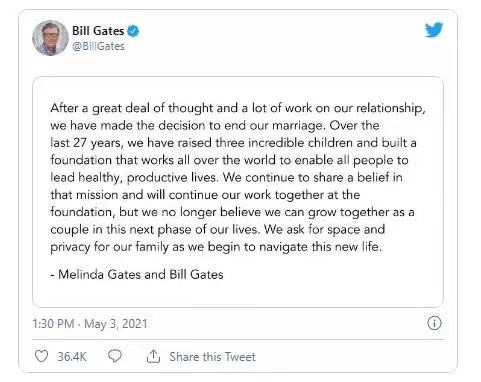The image size is (481, 382).
Task: Click the 'that mission and will continue' line
Action: point(205,195)
